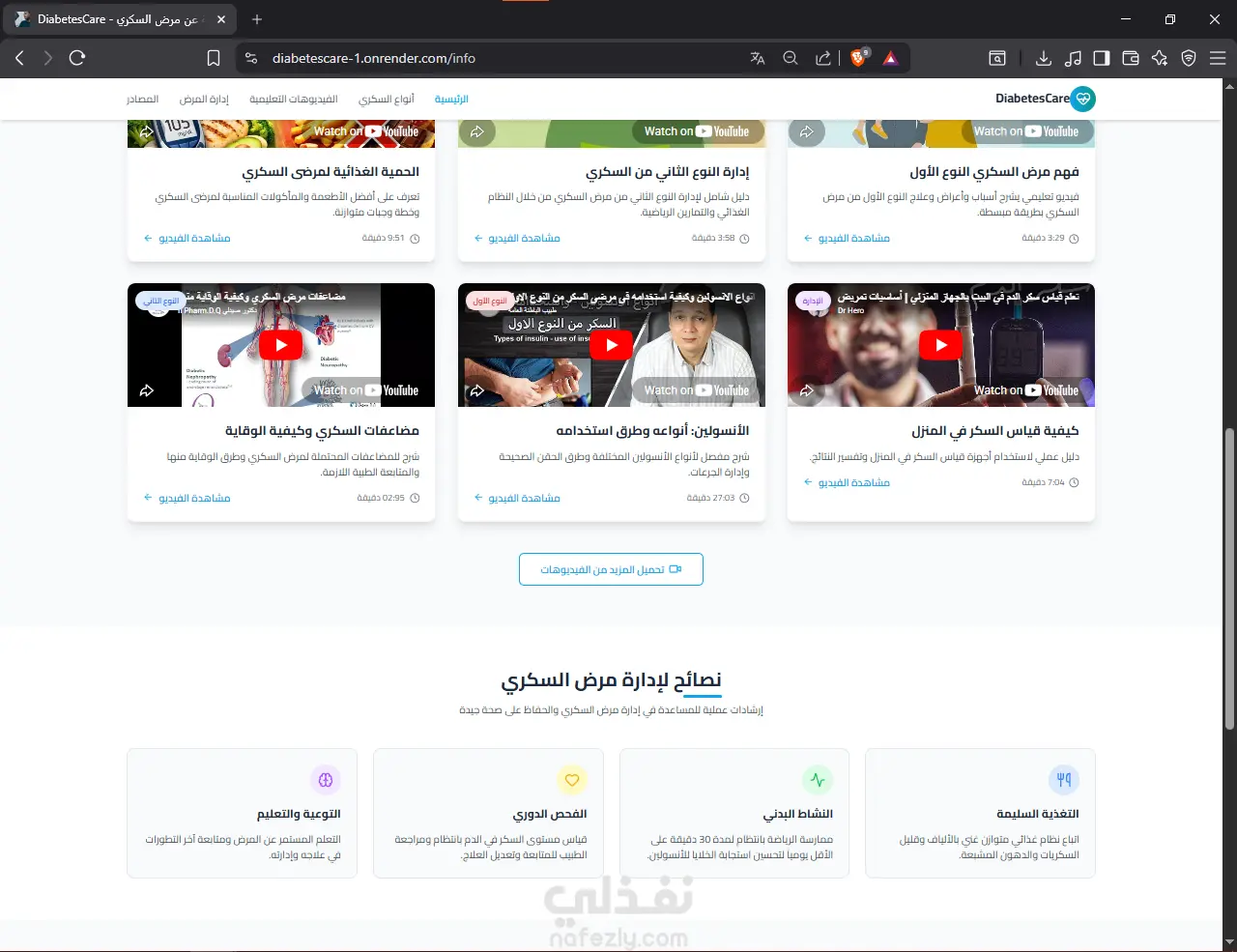Click 'مشاهدة الفيديو' under 'فهم مرض السكري النوع الأول'

click(x=847, y=238)
